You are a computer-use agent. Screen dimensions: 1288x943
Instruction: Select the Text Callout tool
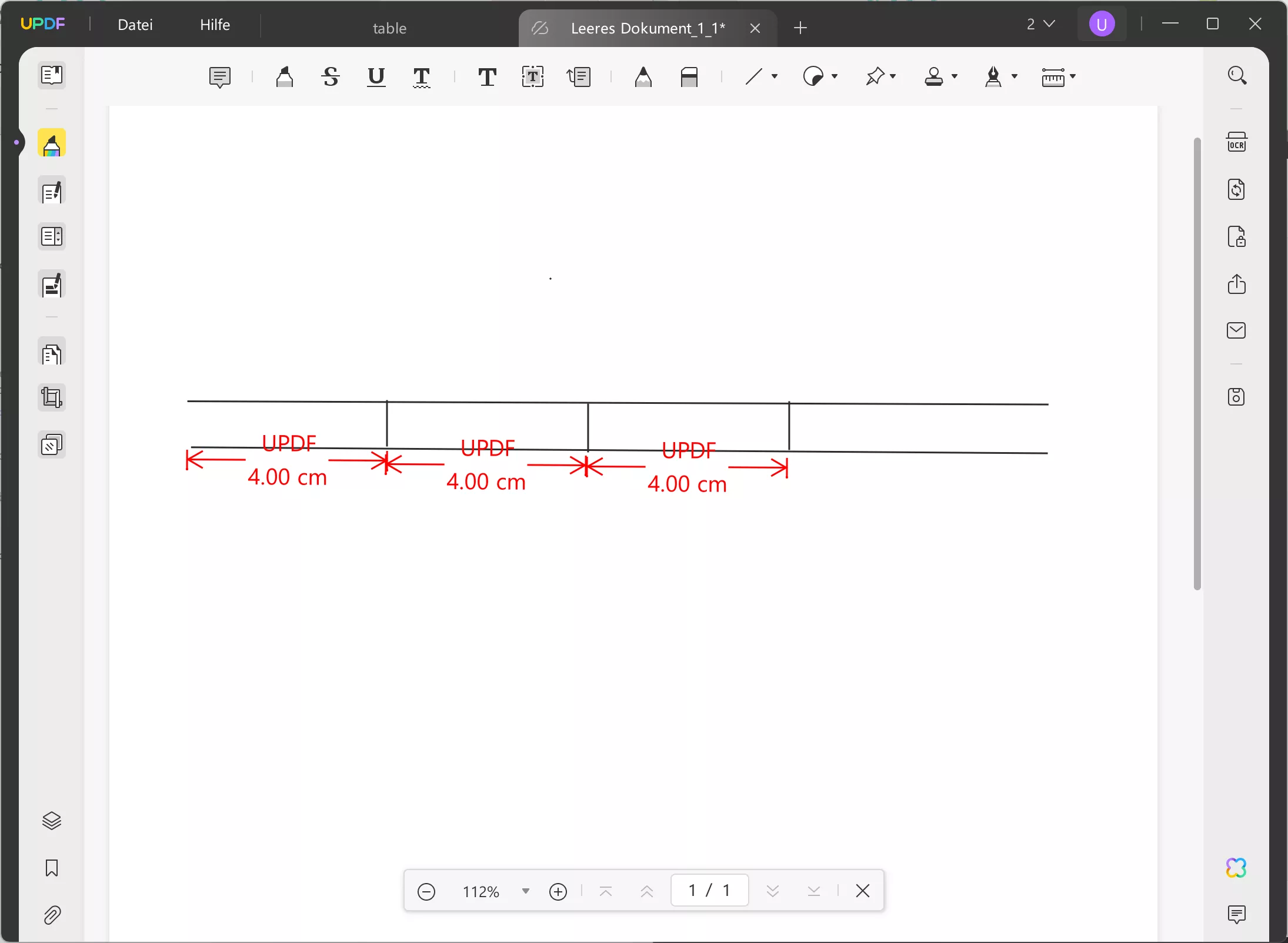[x=579, y=77]
